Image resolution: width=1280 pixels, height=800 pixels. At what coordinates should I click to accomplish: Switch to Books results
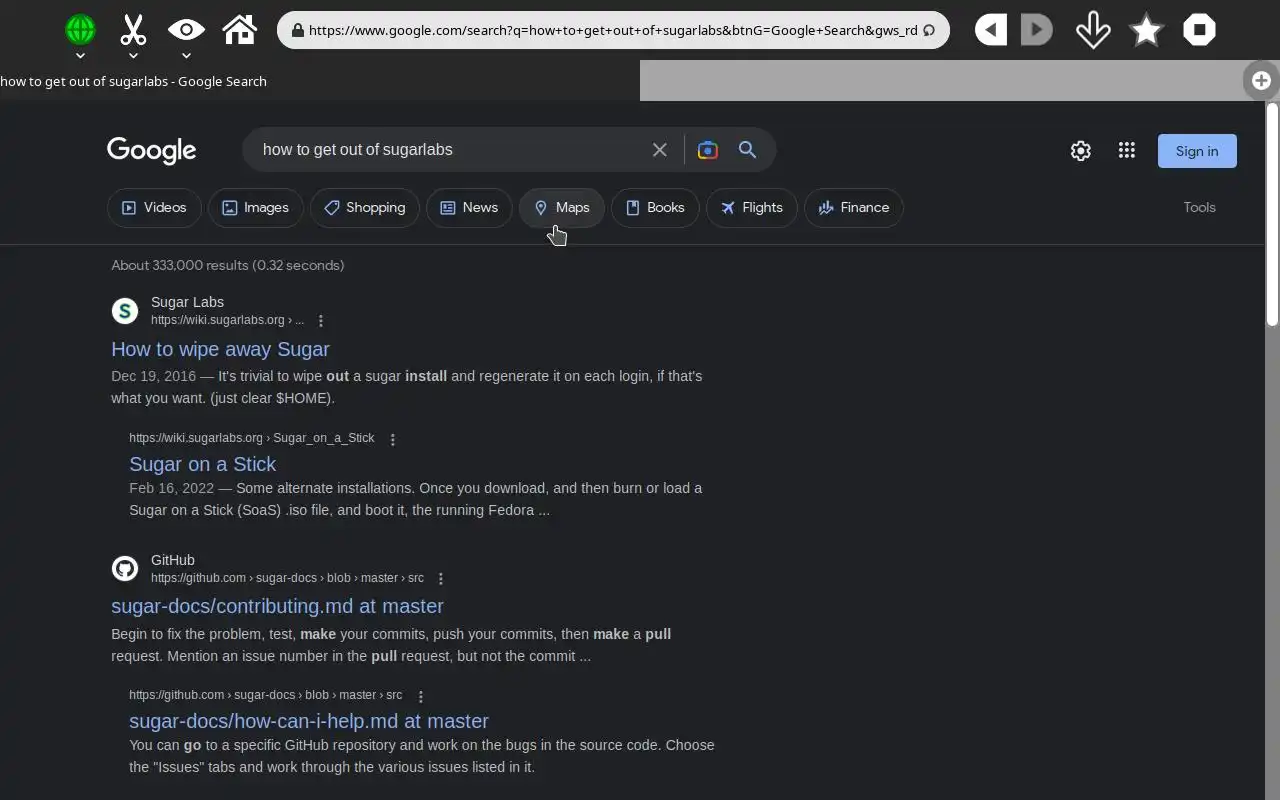pos(655,208)
